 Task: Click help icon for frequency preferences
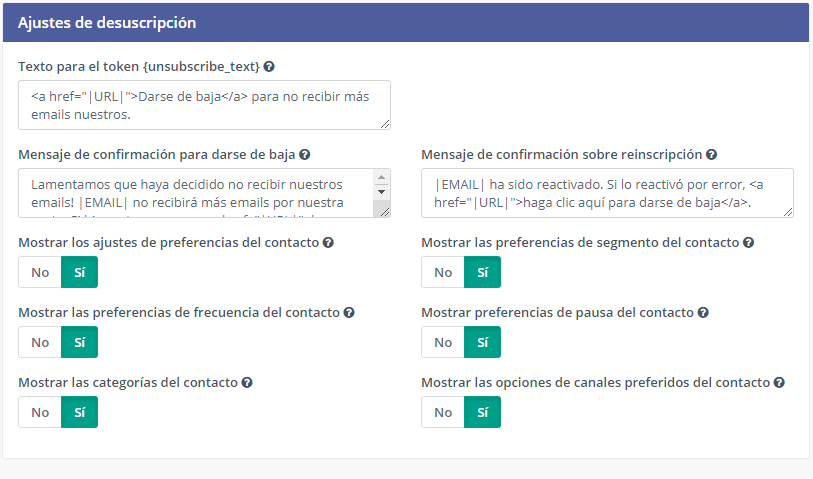(x=349, y=312)
